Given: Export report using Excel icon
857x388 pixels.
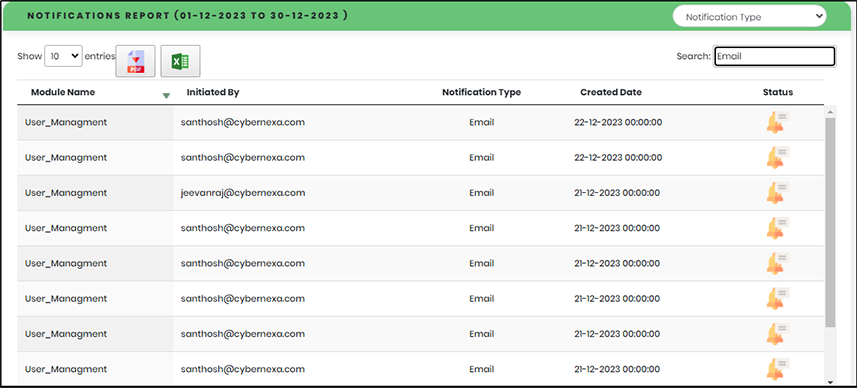Looking at the screenshot, I should point(180,61).
